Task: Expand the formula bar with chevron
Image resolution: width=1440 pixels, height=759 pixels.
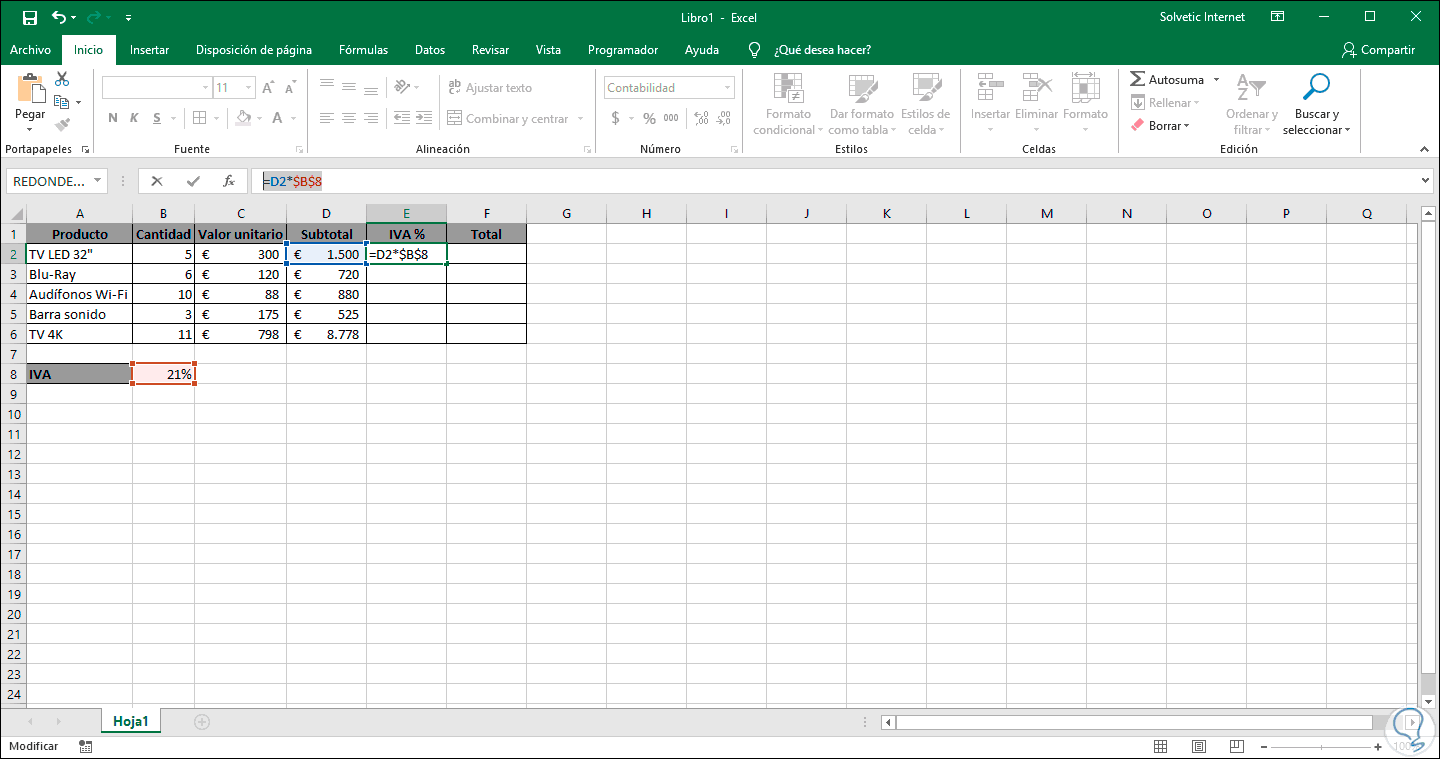Action: point(1426,181)
